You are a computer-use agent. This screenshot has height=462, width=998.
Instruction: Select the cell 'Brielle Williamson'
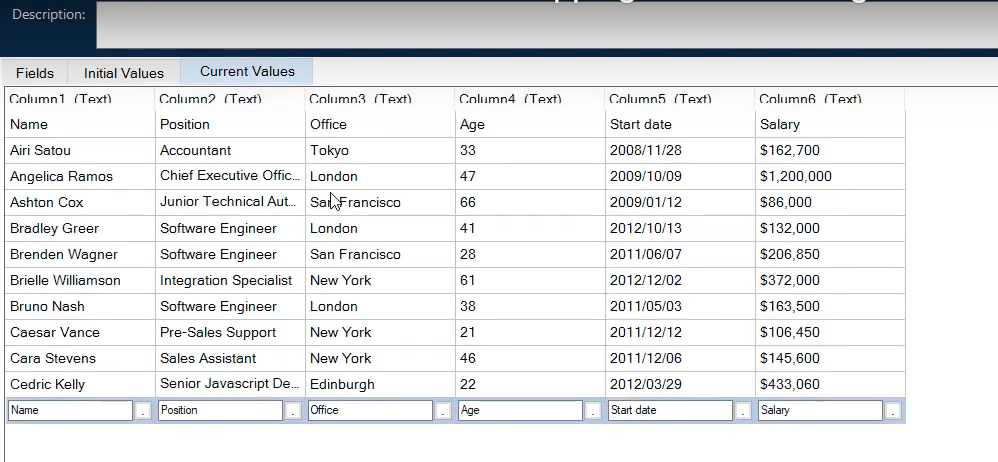coord(80,281)
